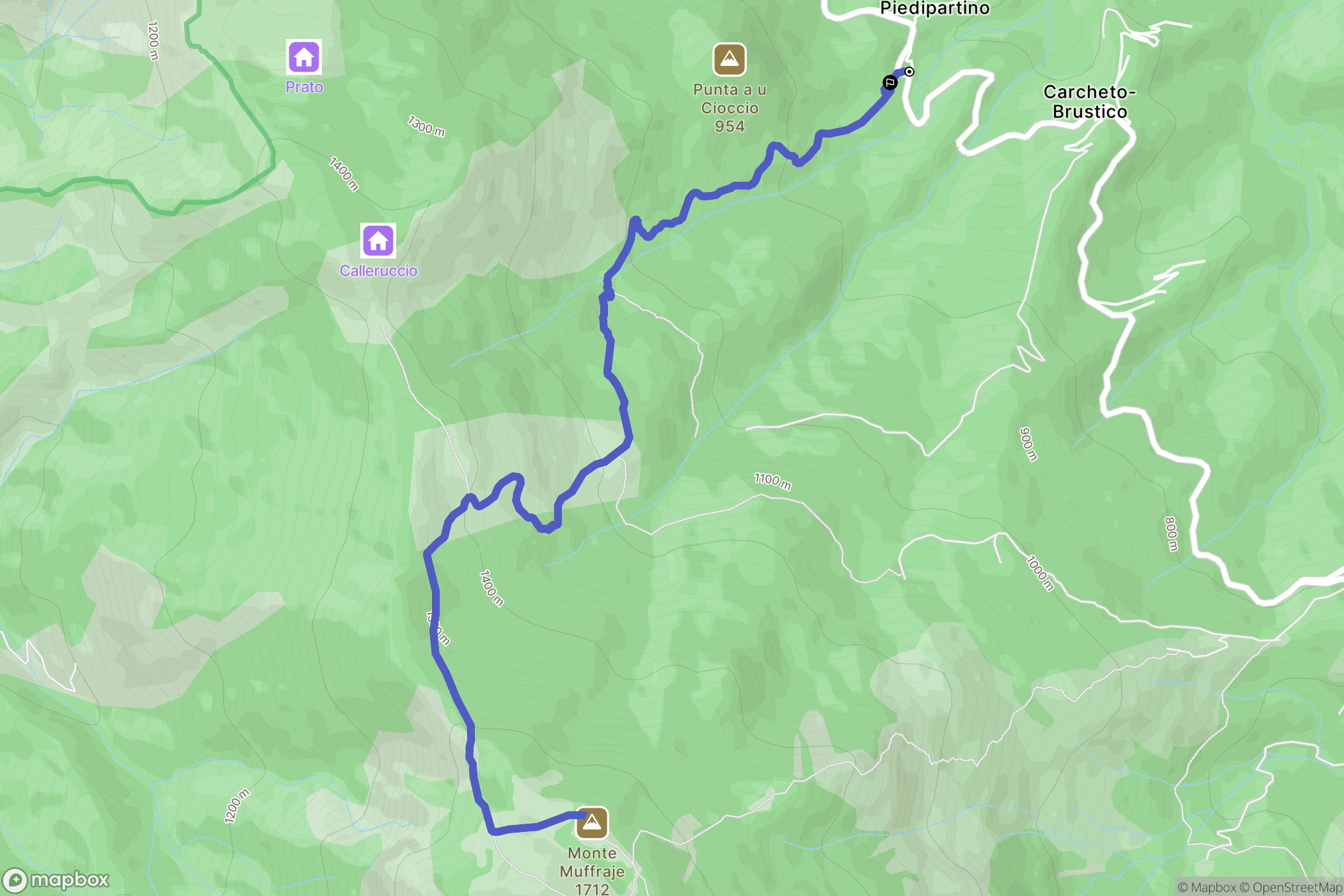
Task: Open the © OpenStreetMap attribution link
Action: [1291, 887]
